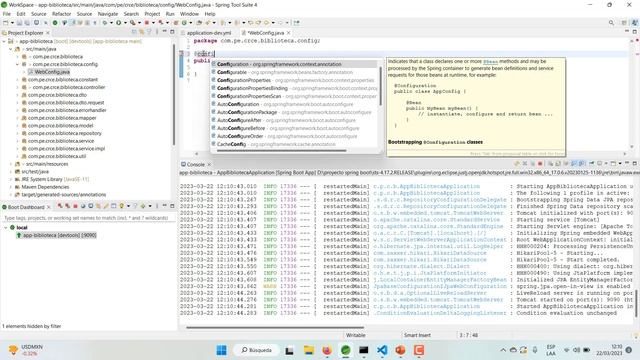Toggle Show Console on Standard Out Change
The image size is (640, 360).
click(573, 164)
